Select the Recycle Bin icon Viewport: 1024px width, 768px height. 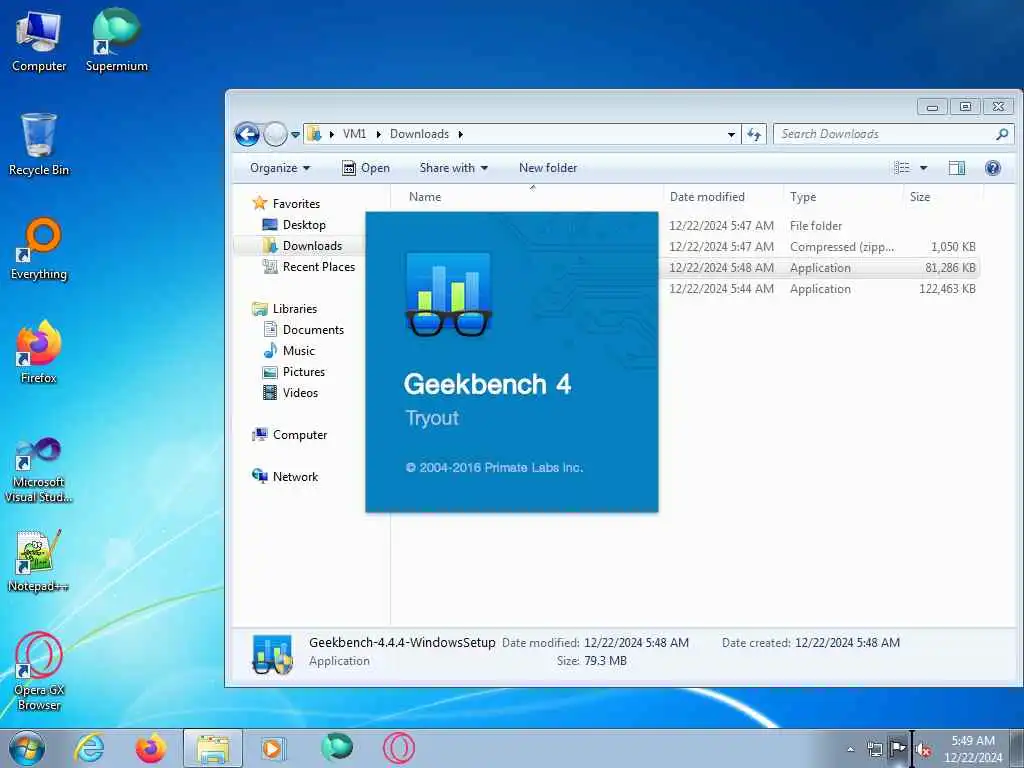(39, 145)
